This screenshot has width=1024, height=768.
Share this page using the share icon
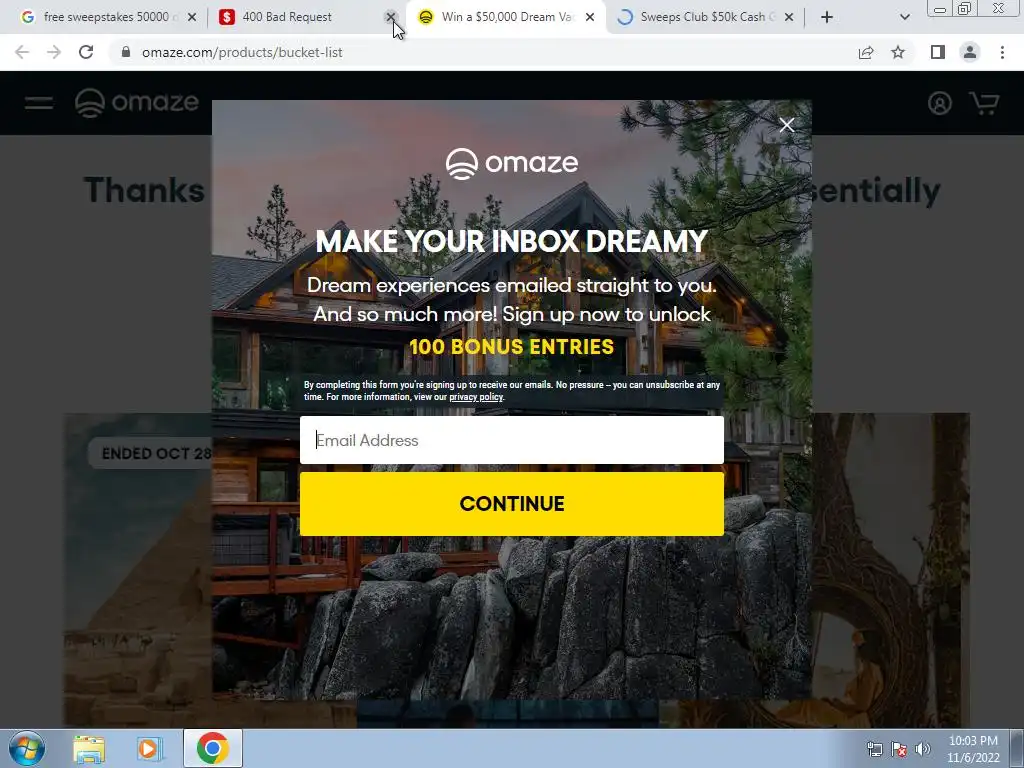point(866,52)
